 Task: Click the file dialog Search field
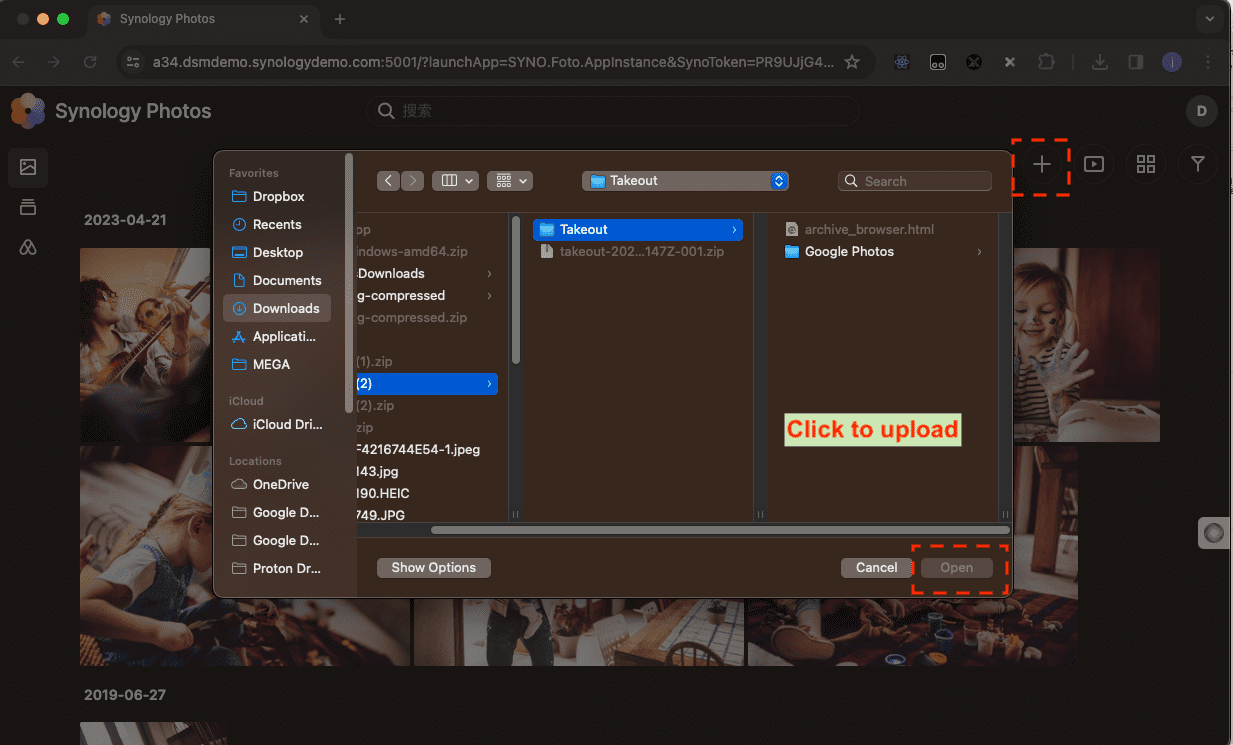pos(914,181)
